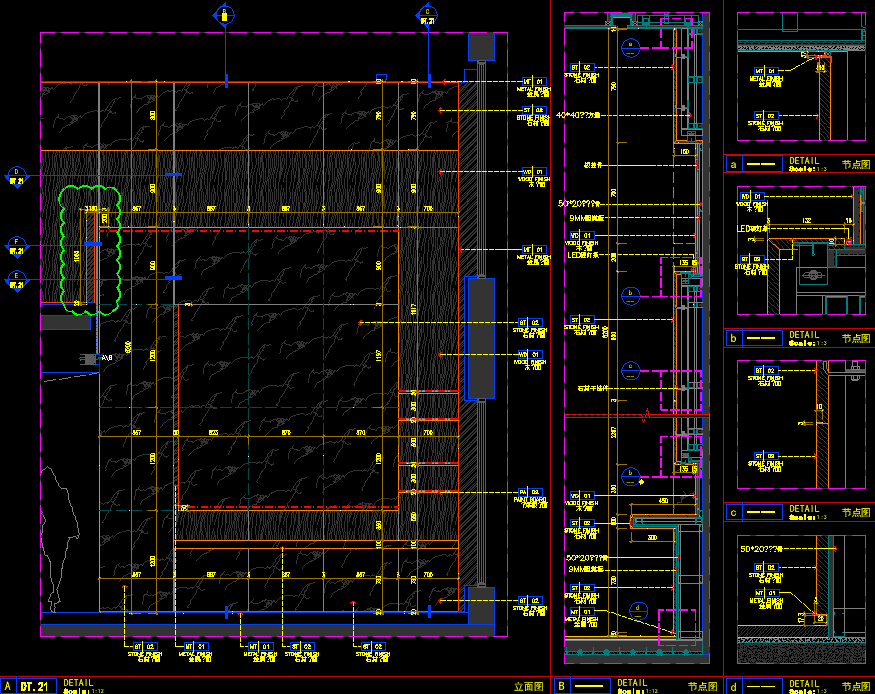This screenshot has width=875, height=694.
Task: Click the 石材干挂件 annotation
Action: coord(593,388)
